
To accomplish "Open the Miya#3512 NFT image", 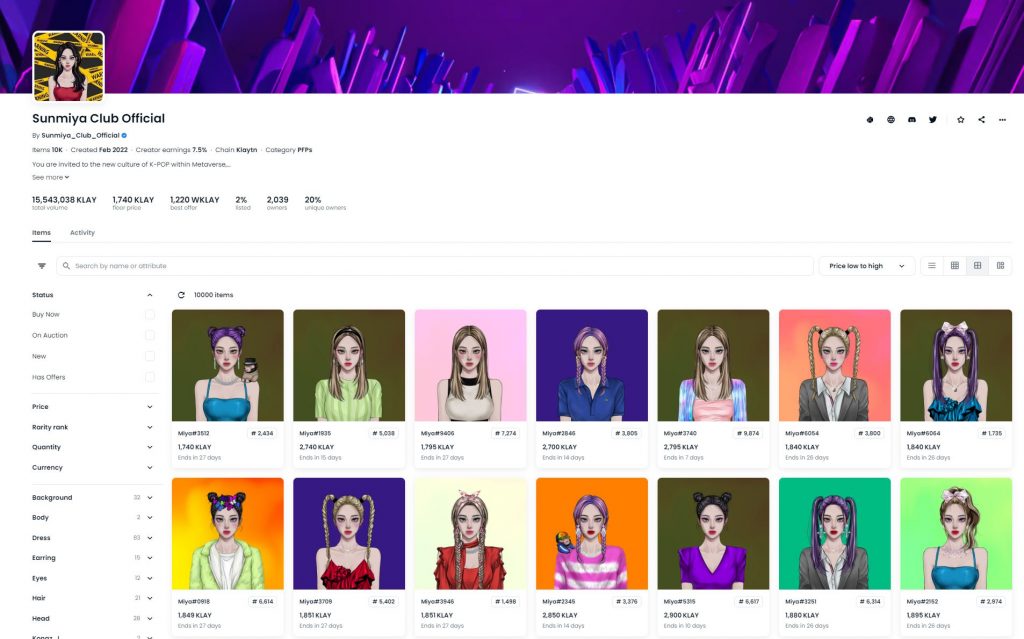I will click(x=228, y=365).
